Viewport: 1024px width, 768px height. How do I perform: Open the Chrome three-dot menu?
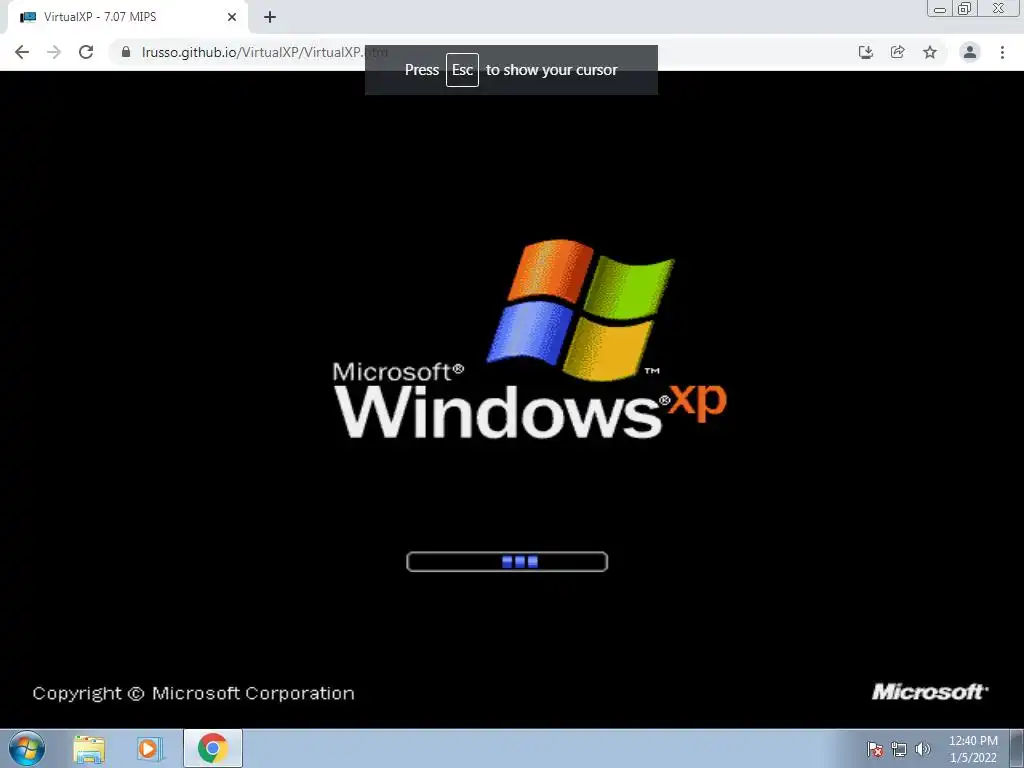click(1002, 52)
